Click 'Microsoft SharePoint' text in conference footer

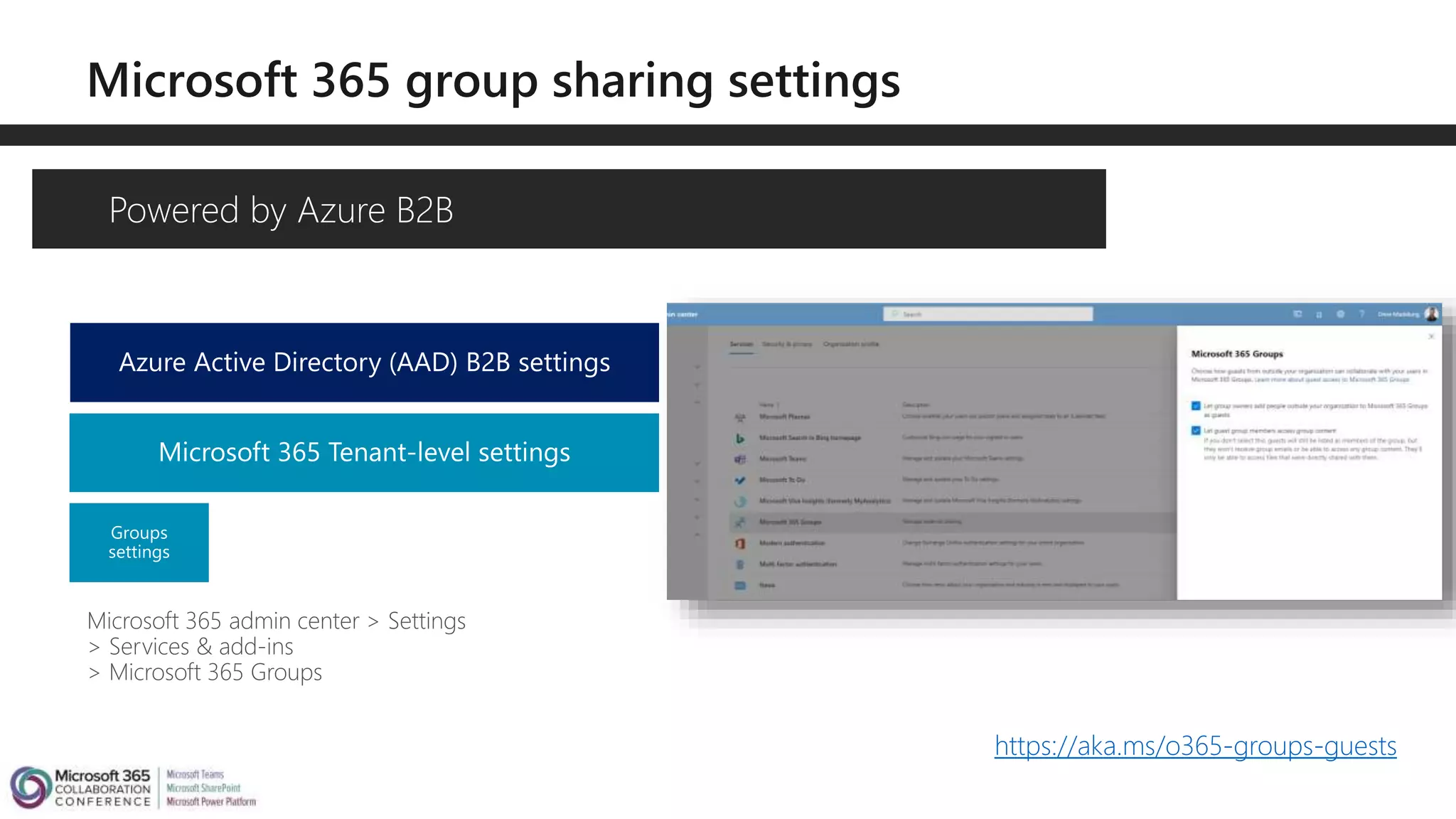(203, 788)
